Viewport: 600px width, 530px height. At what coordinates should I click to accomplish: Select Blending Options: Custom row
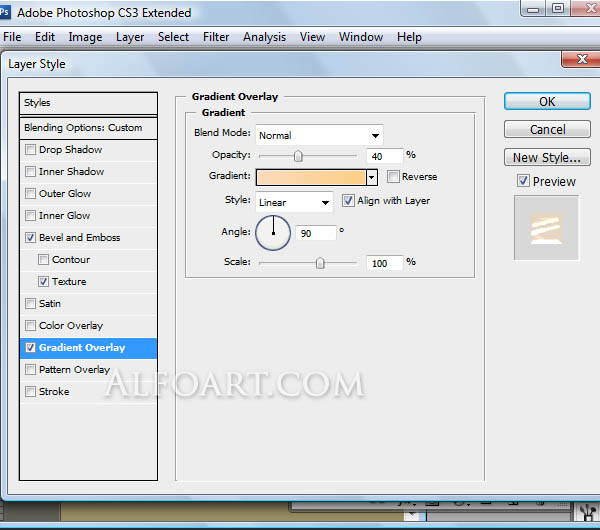[x=88, y=128]
